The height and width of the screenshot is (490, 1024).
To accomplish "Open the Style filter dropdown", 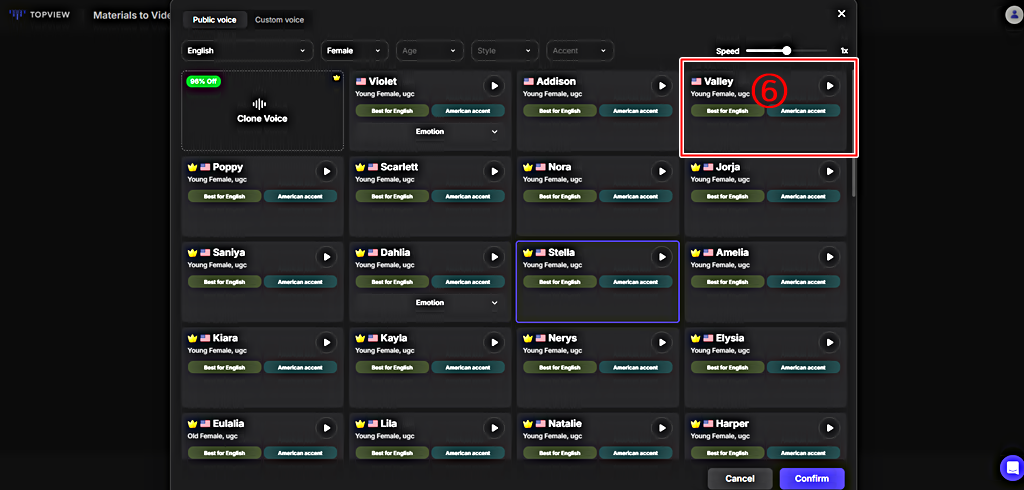I will tap(504, 50).
